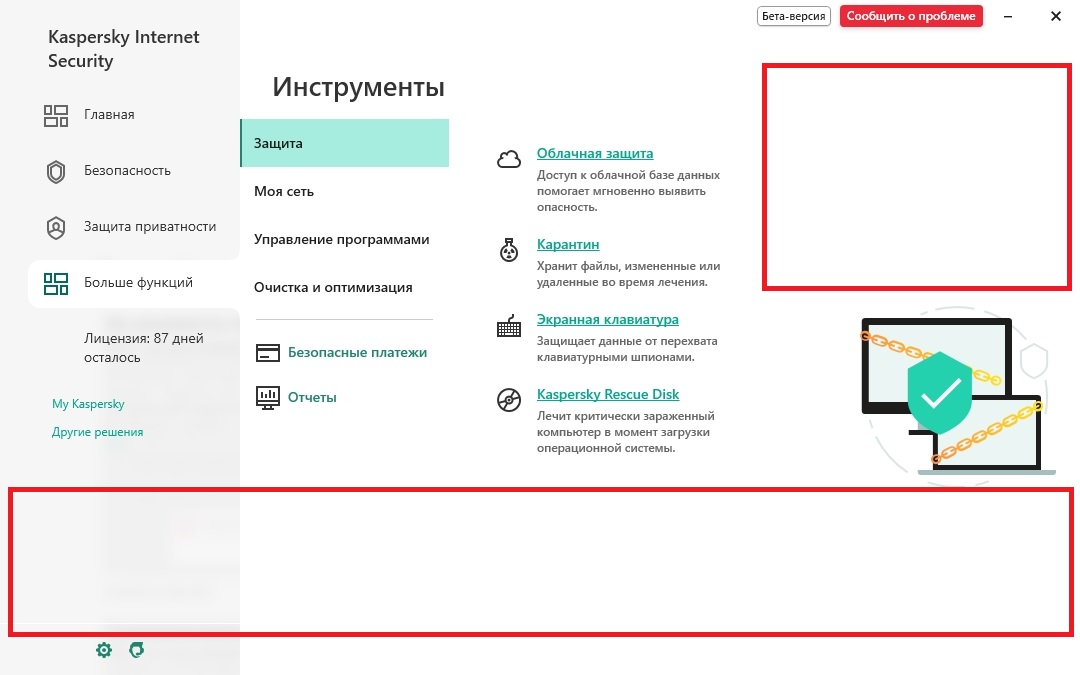This screenshot has height=675, width=1080.
Task: Click the Kaspersky Internet Security title
Action: tap(124, 49)
